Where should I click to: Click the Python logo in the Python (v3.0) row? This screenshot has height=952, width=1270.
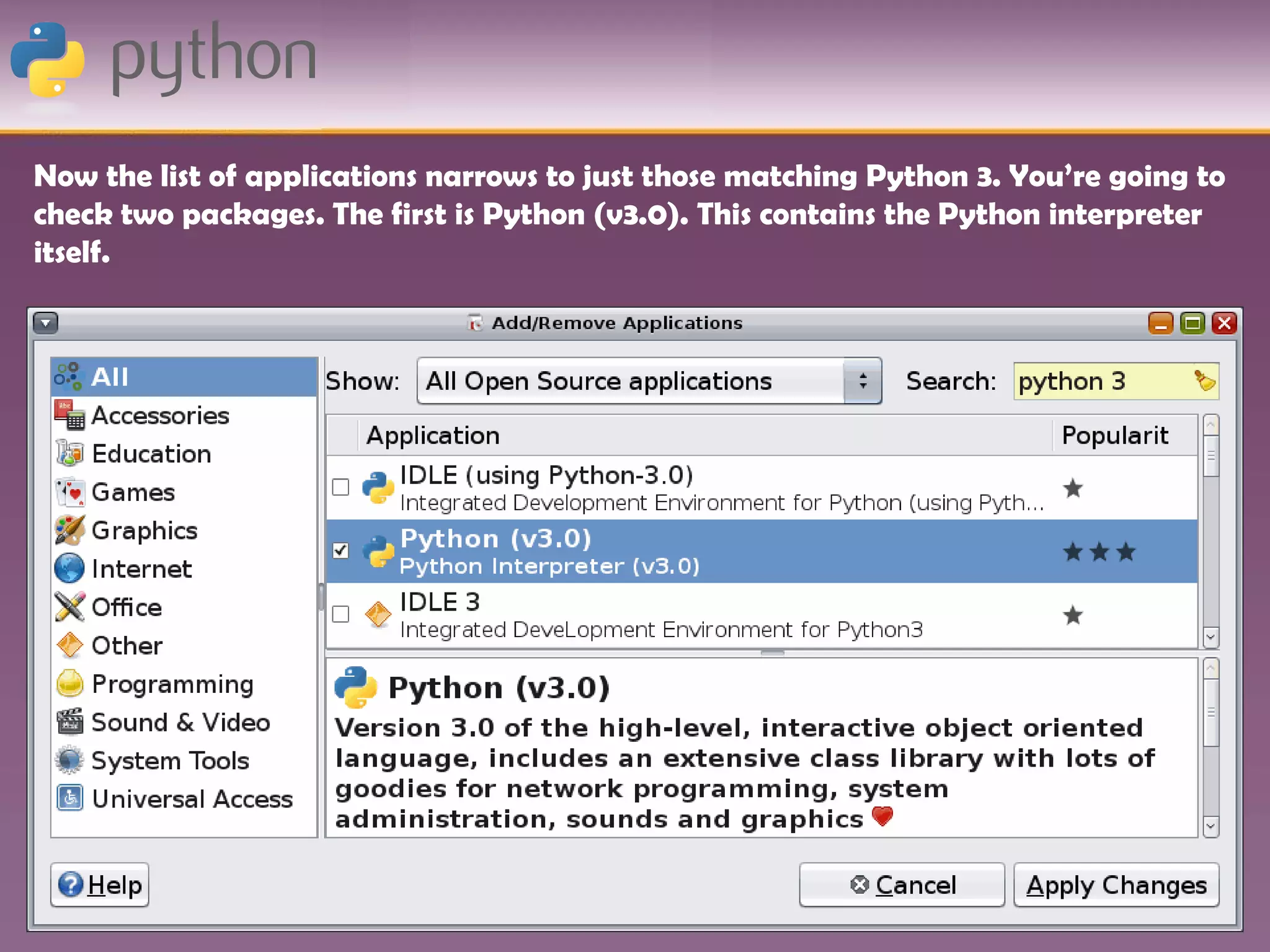[378, 551]
